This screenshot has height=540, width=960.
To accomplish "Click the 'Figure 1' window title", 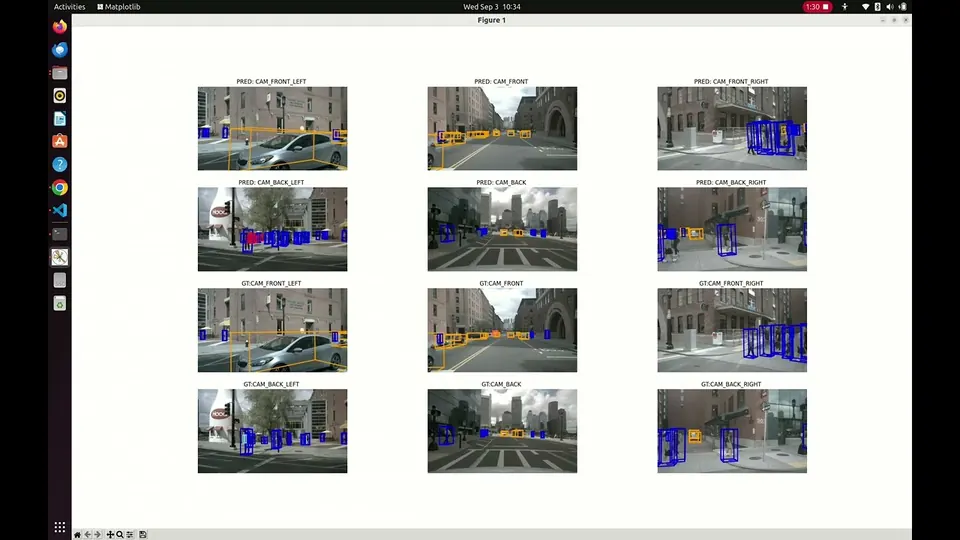I will (492, 20).
